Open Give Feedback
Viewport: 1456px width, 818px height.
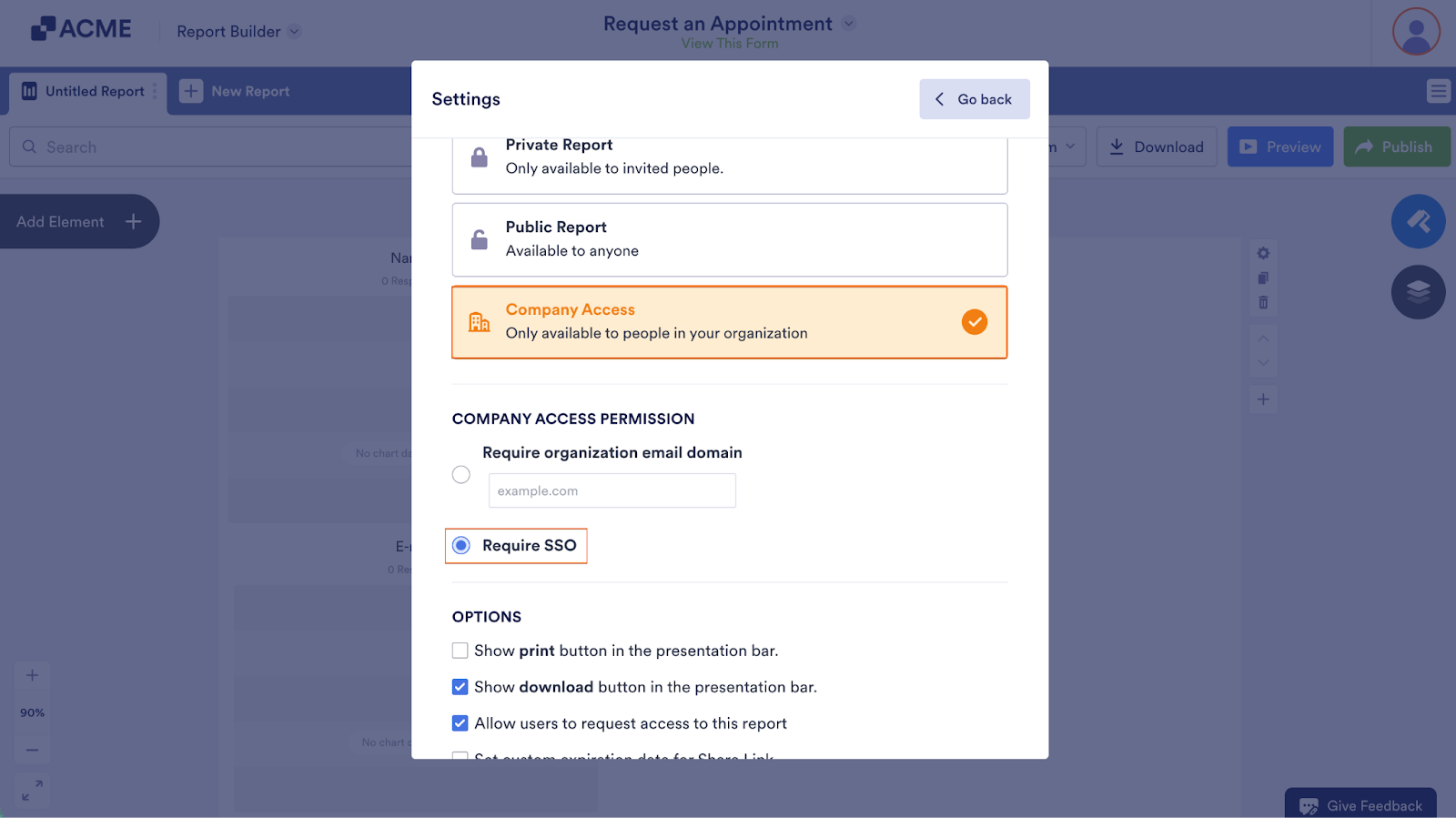click(x=1360, y=804)
